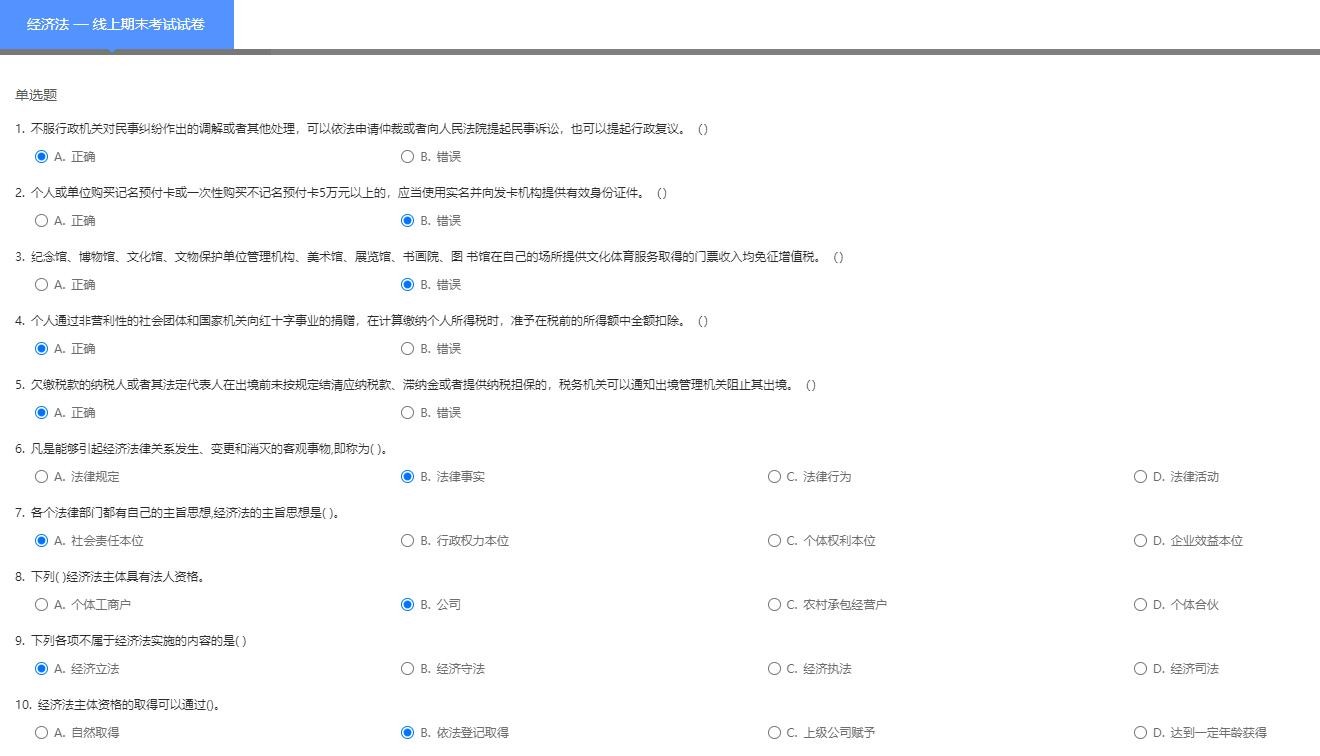The height and width of the screenshot is (756, 1320).
Task: Mark answer B. 经济守法
Action: pos(407,669)
